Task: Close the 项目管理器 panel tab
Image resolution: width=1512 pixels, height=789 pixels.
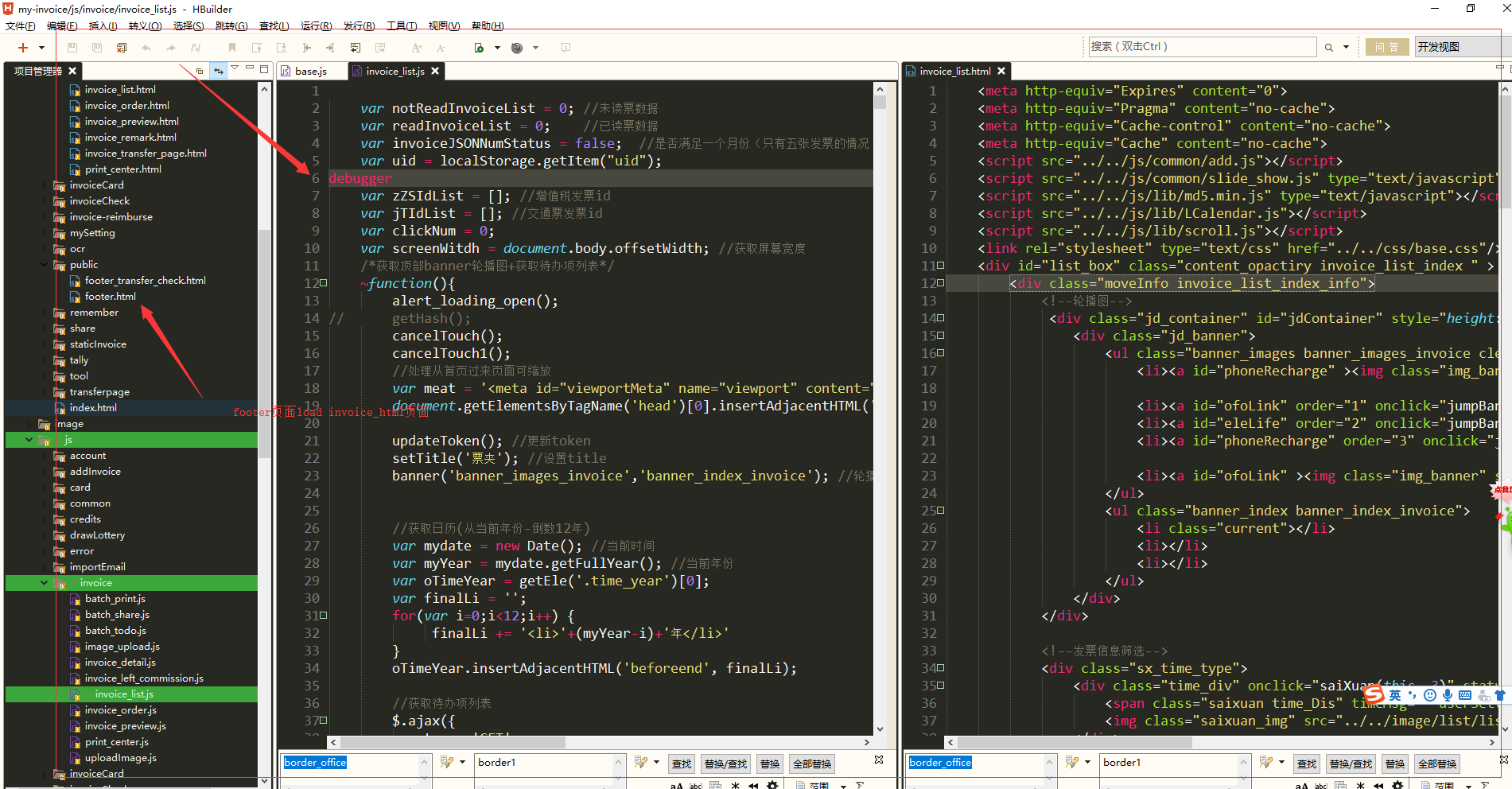Action: pos(72,71)
